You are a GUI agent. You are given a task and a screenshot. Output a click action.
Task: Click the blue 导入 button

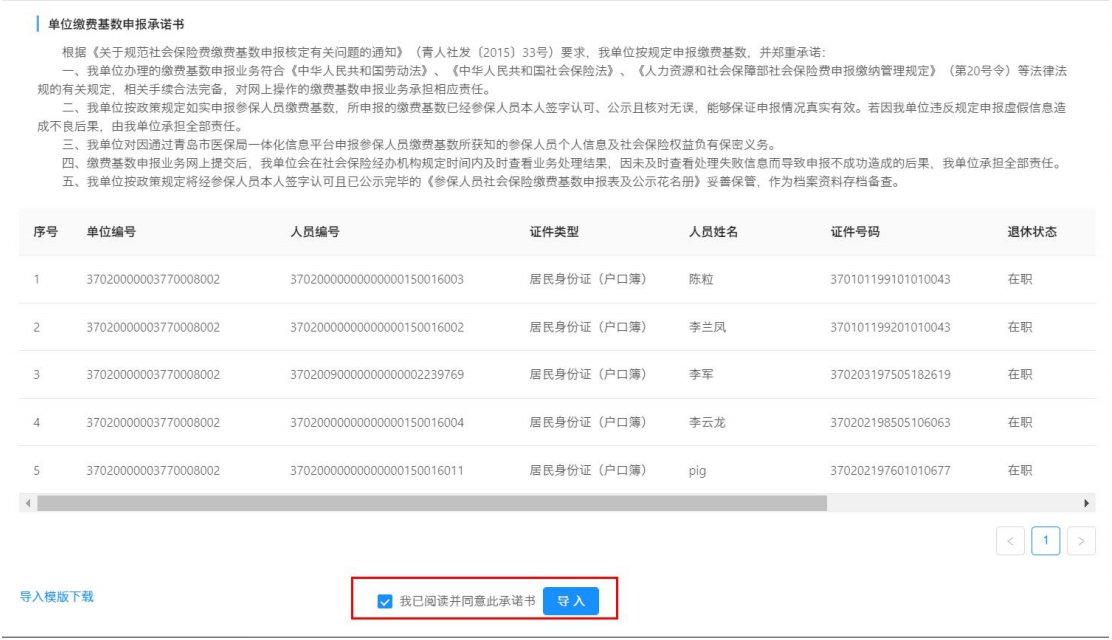click(571, 601)
